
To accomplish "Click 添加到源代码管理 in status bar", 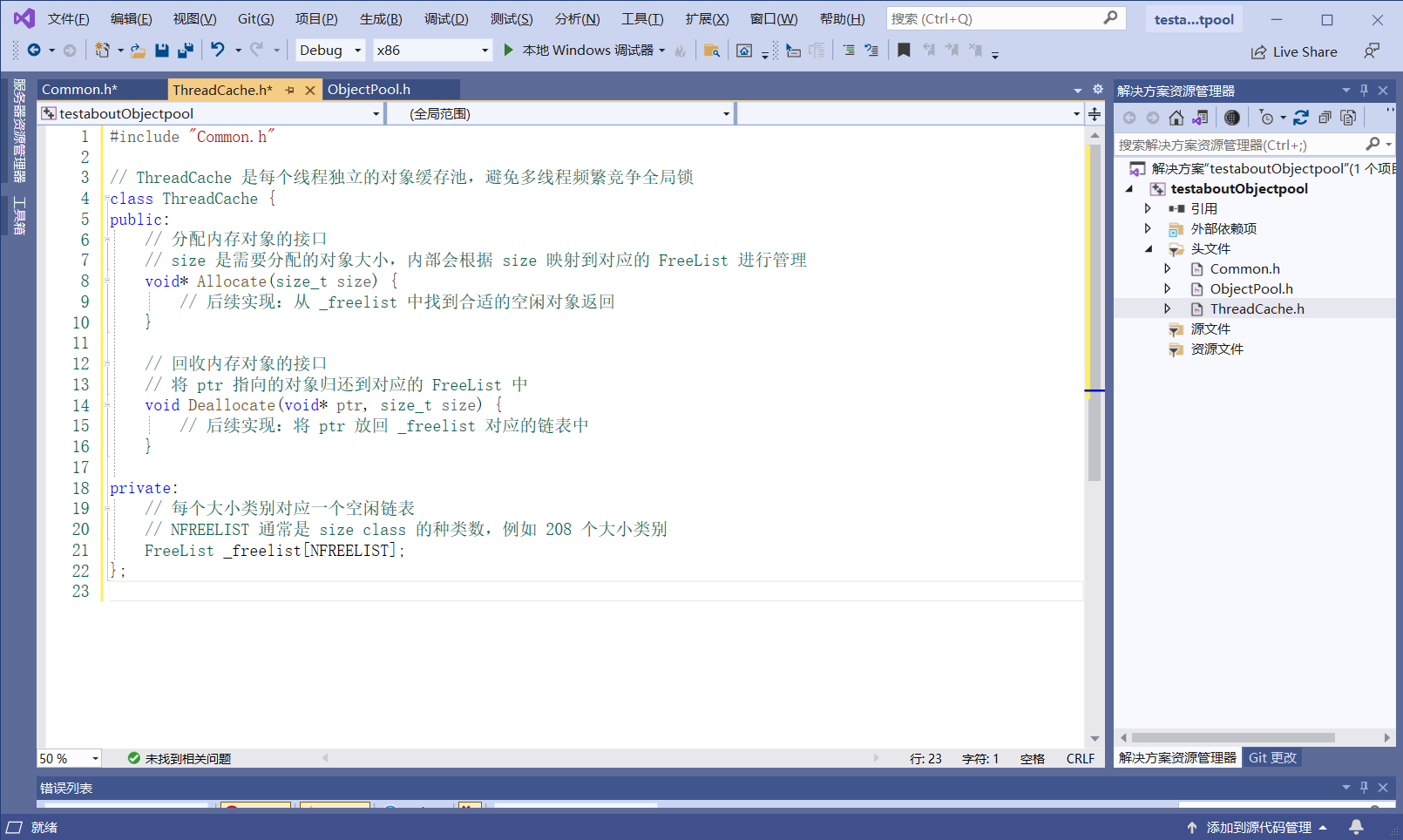I will [1257, 828].
